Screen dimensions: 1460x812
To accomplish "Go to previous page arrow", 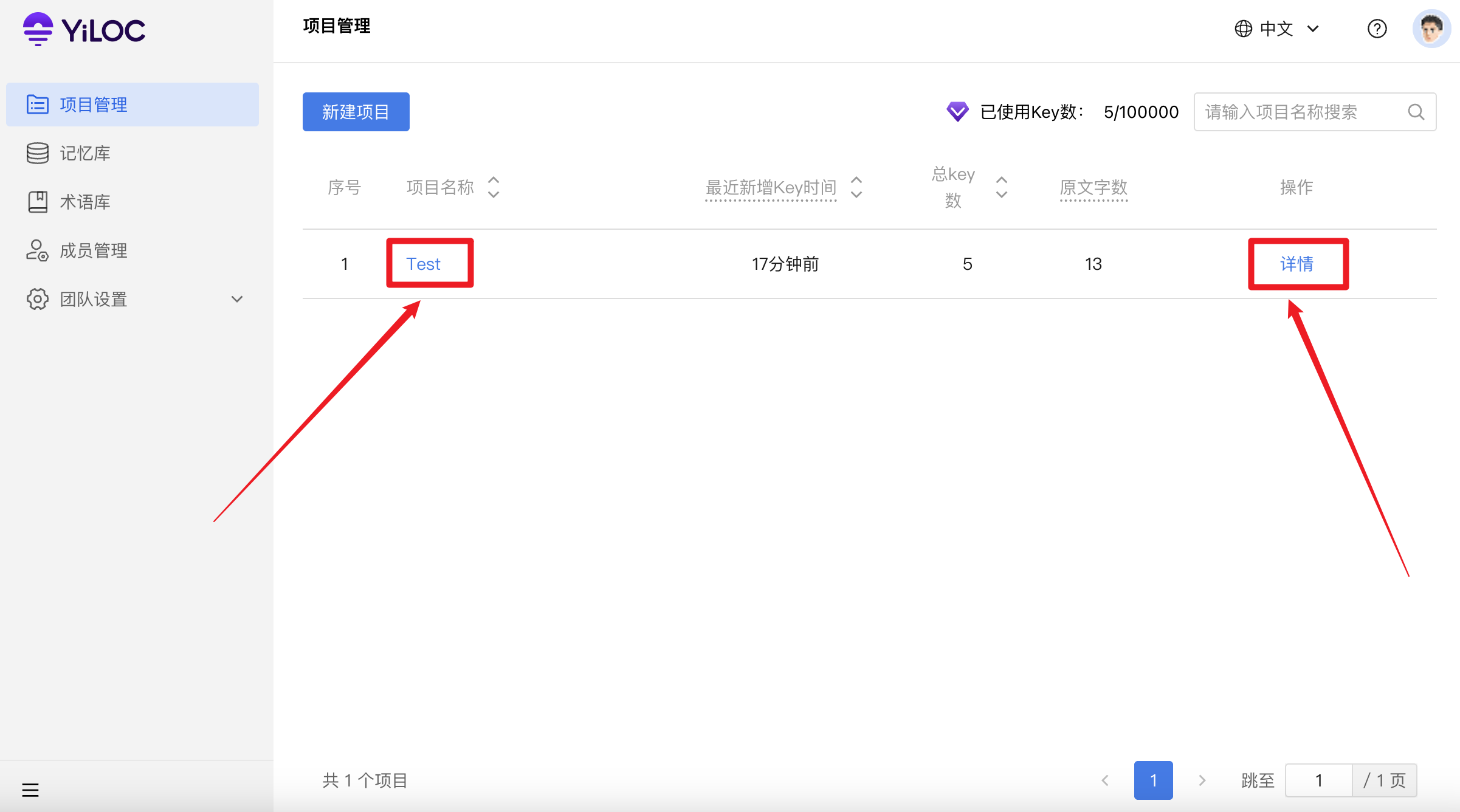I will coord(1105,780).
